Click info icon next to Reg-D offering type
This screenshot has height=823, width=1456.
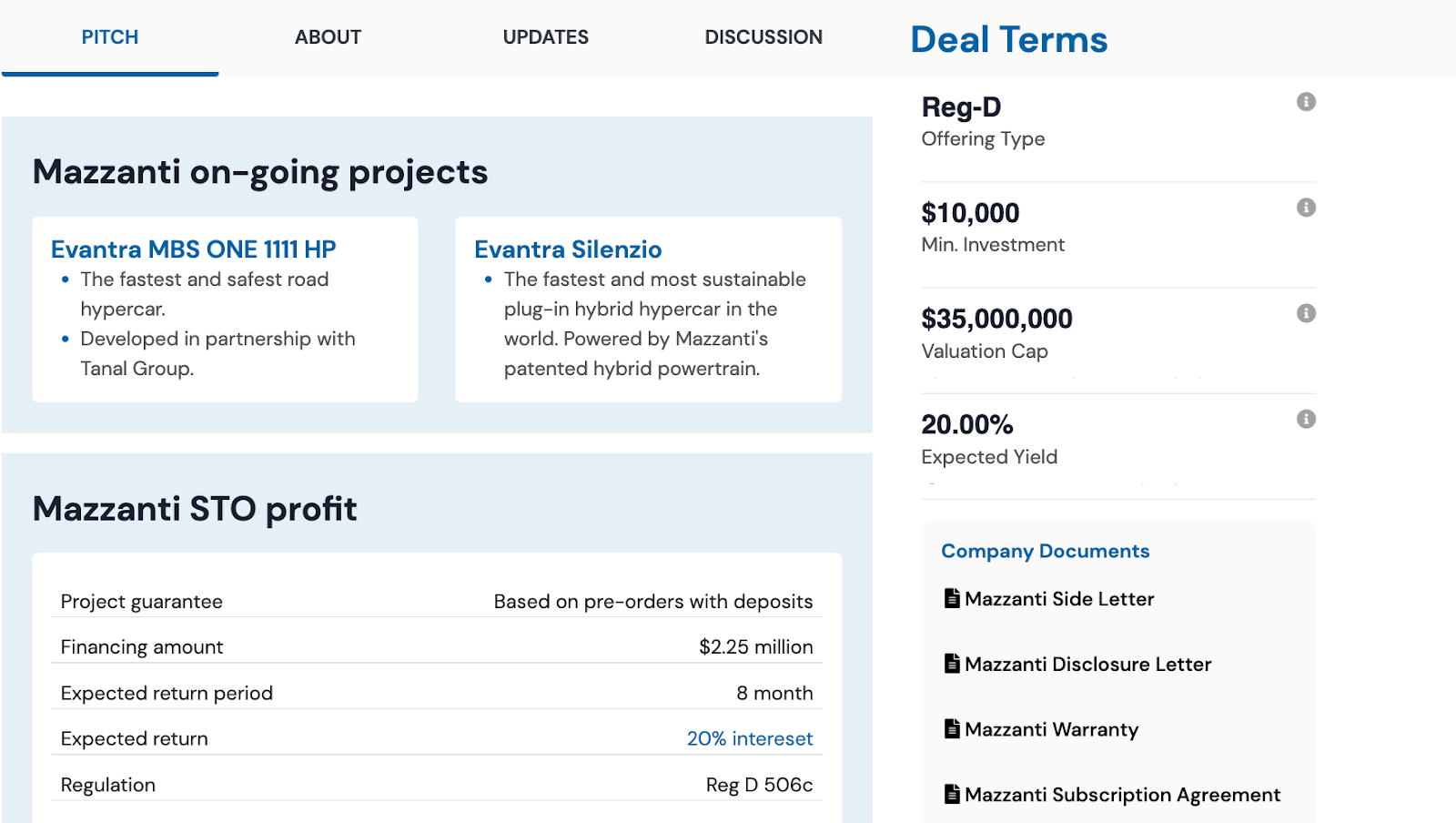tap(1306, 102)
